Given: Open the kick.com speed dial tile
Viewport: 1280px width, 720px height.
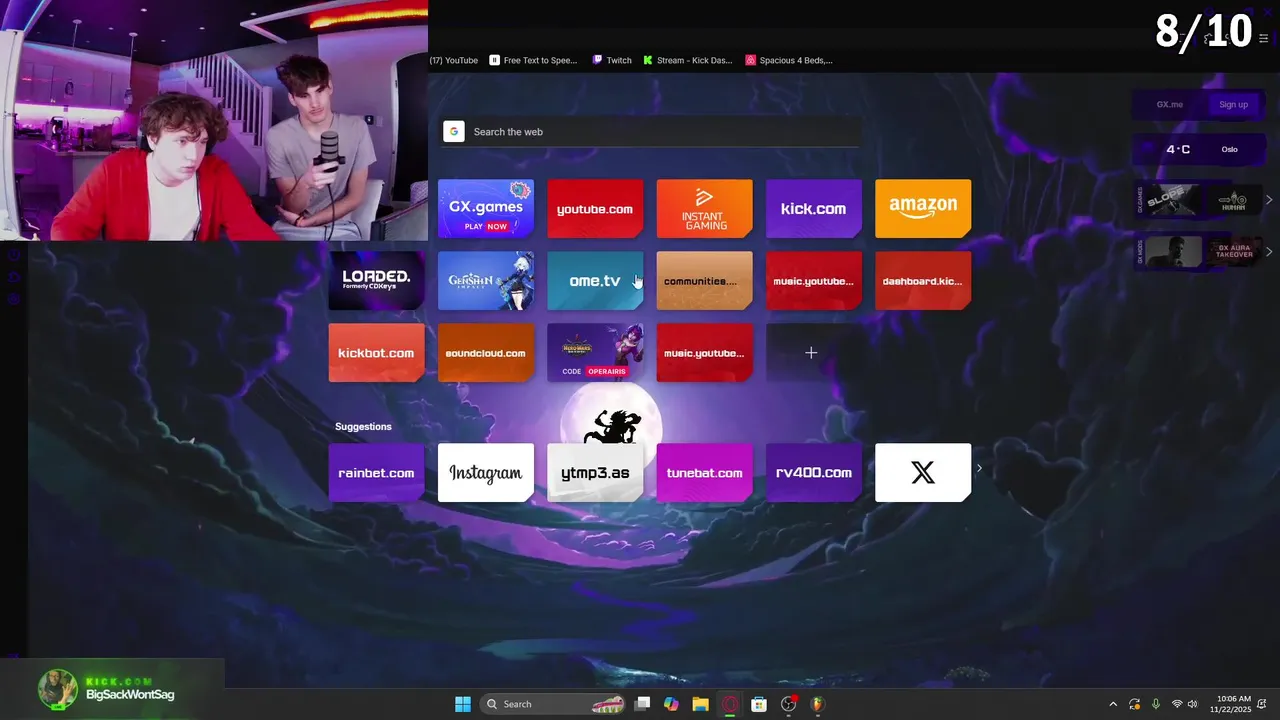Looking at the screenshot, I should tap(813, 209).
